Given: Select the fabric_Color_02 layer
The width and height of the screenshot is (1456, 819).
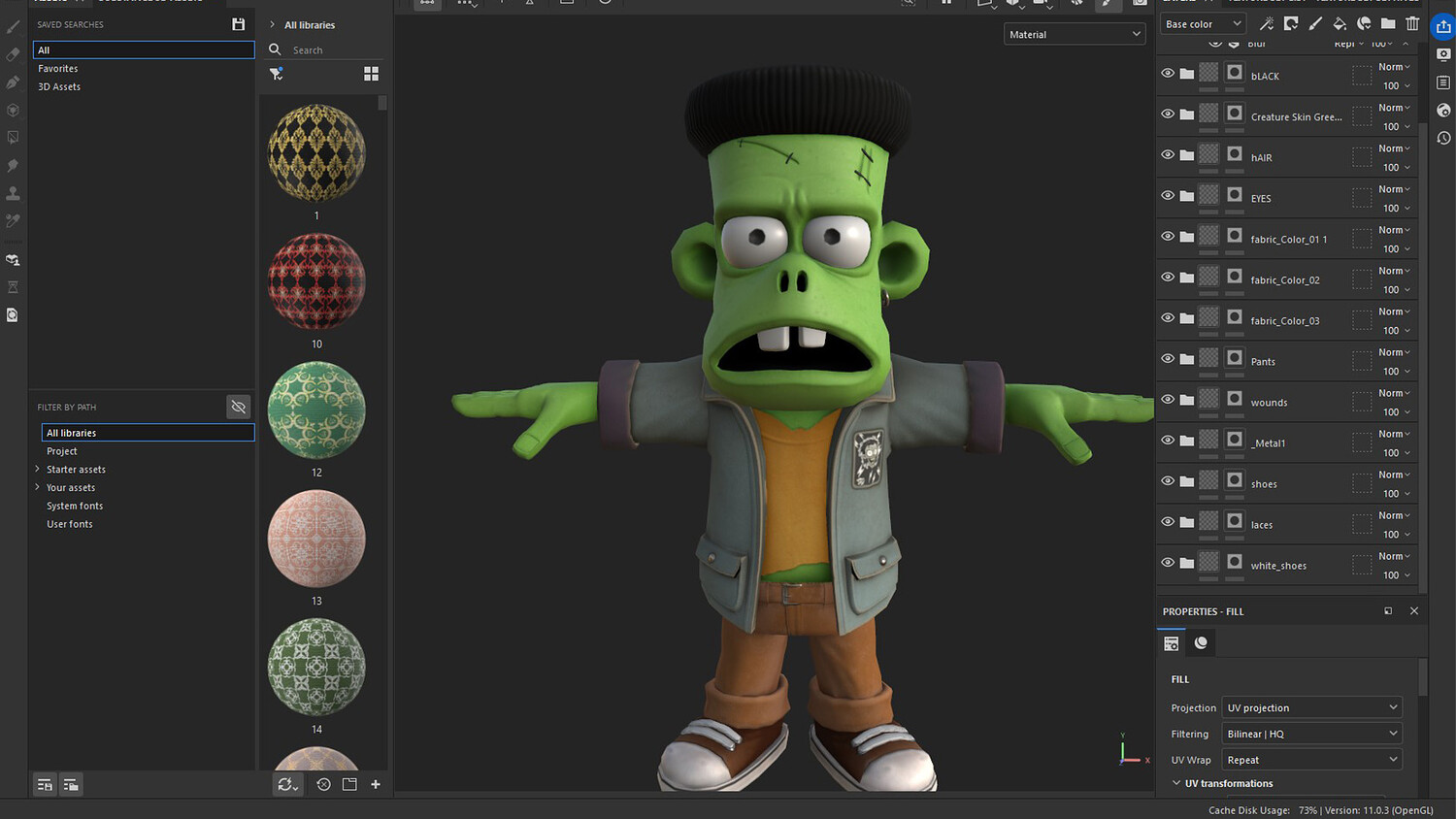Looking at the screenshot, I should (x=1286, y=279).
